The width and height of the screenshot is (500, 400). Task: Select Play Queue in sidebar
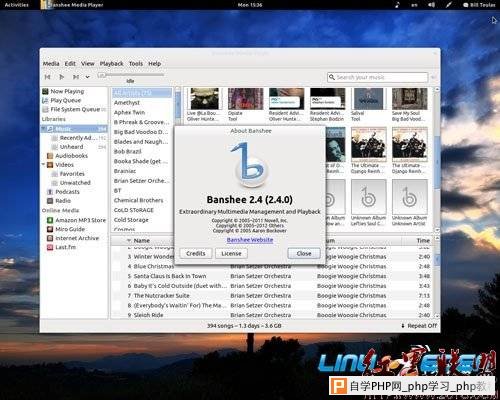66,100
